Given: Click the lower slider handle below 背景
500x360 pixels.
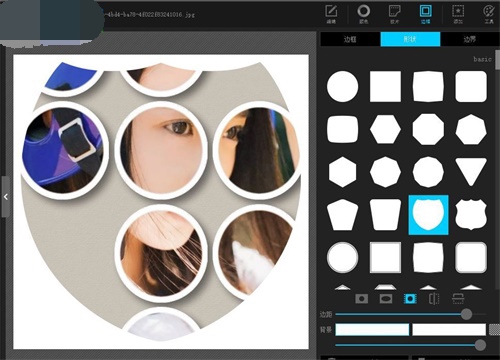Looking at the screenshot, I should click(480, 345).
